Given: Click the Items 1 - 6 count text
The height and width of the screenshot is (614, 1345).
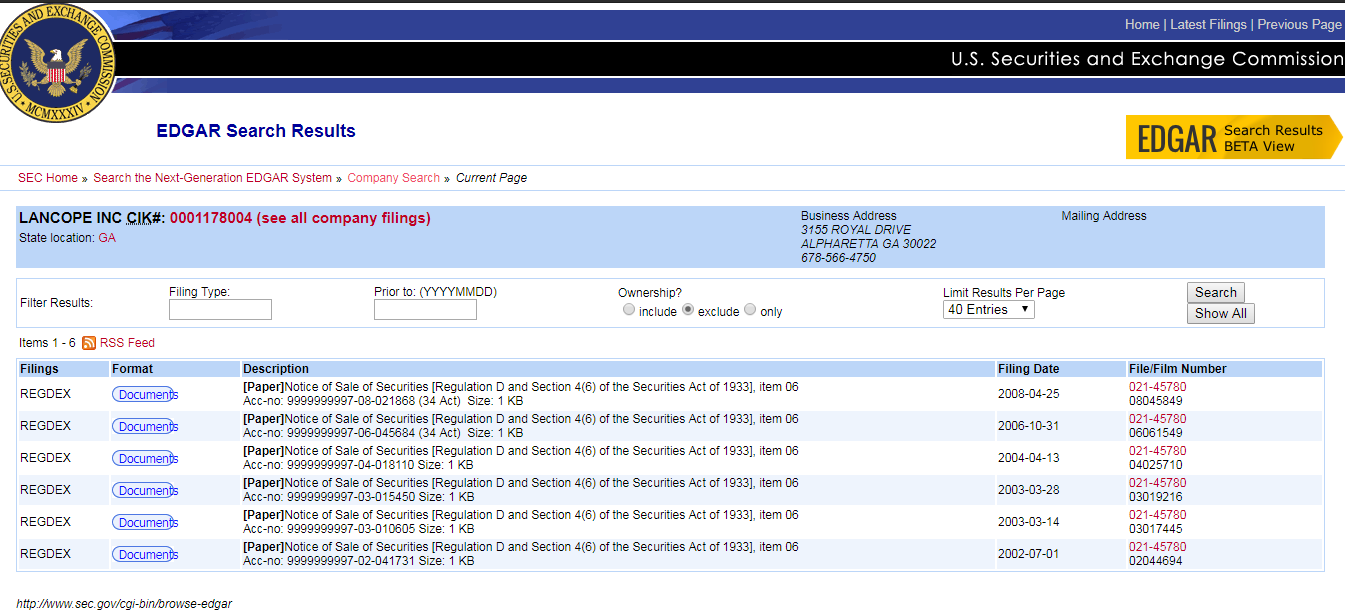Looking at the screenshot, I should 47,343.
